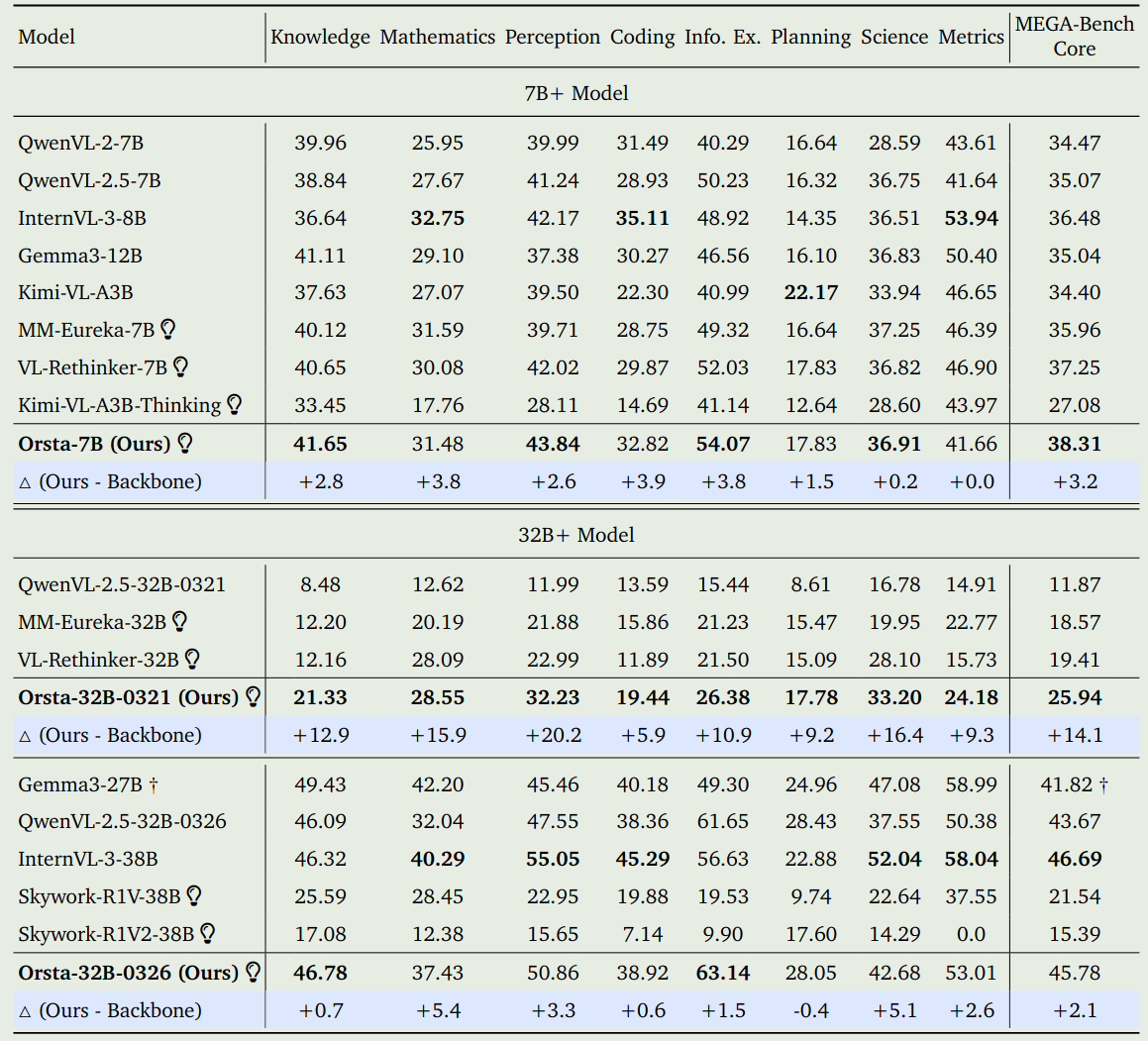Click the 34.47 core score of QwenVL-2-7B
Image resolution: width=1148 pixels, height=1041 pixels.
[1075, 143]
